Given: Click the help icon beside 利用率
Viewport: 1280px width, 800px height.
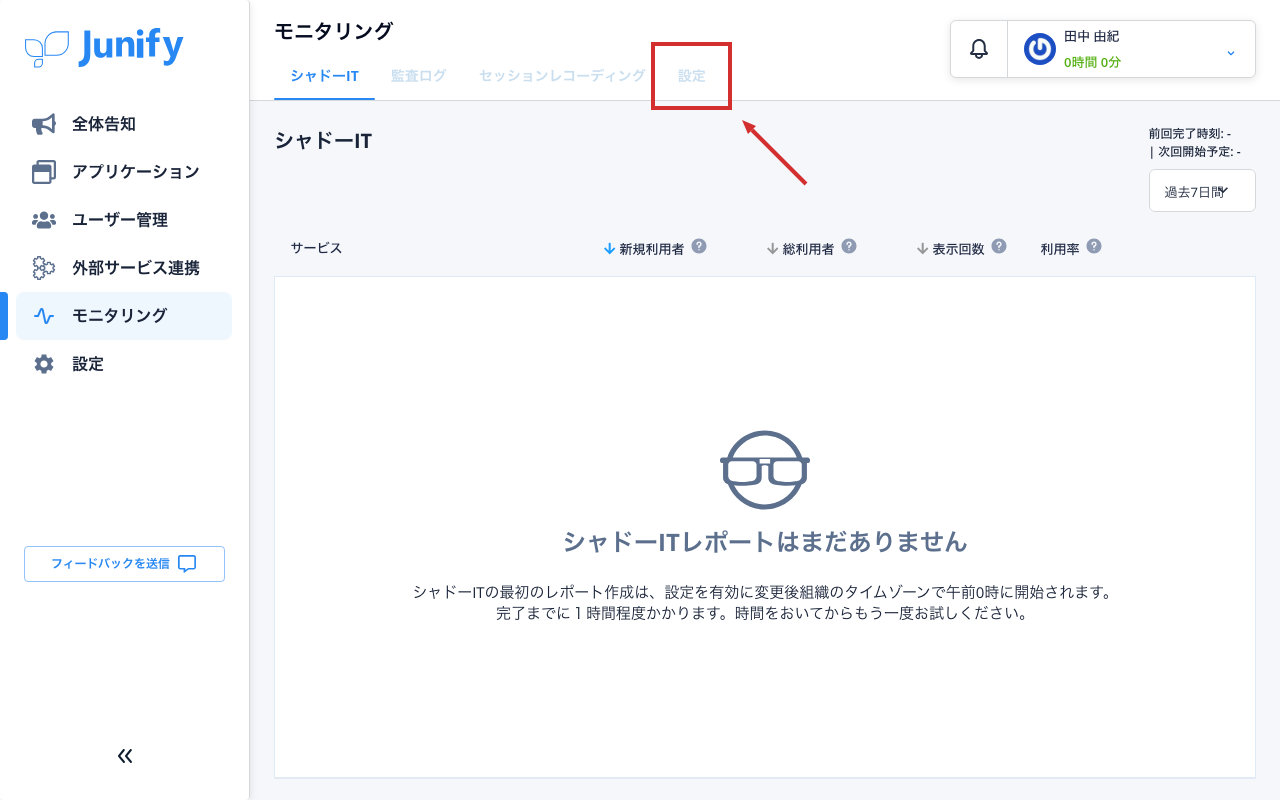Looking at the screenshot, I should click(x=1094, y=246).
